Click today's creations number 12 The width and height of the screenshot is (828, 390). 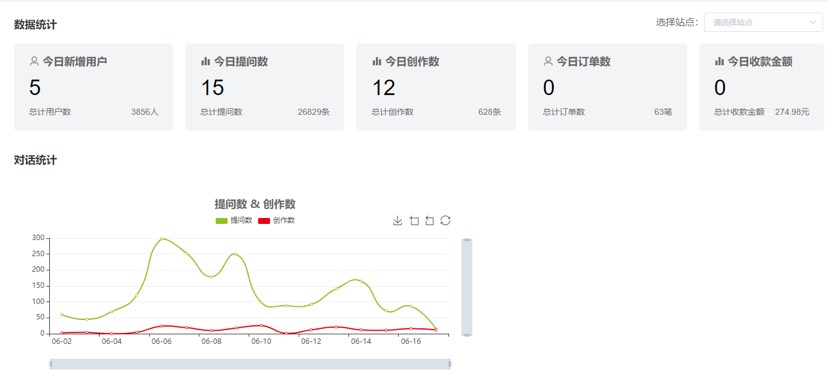(x=384, y=88)
